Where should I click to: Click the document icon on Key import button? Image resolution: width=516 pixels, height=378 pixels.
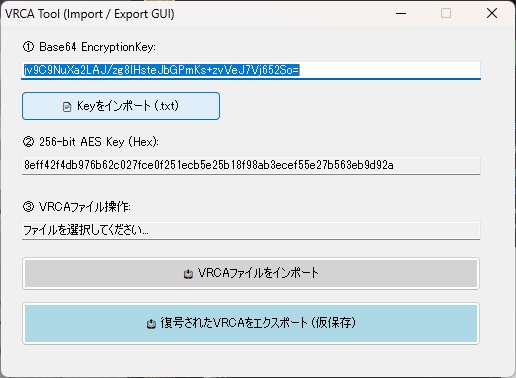point(67,107)
